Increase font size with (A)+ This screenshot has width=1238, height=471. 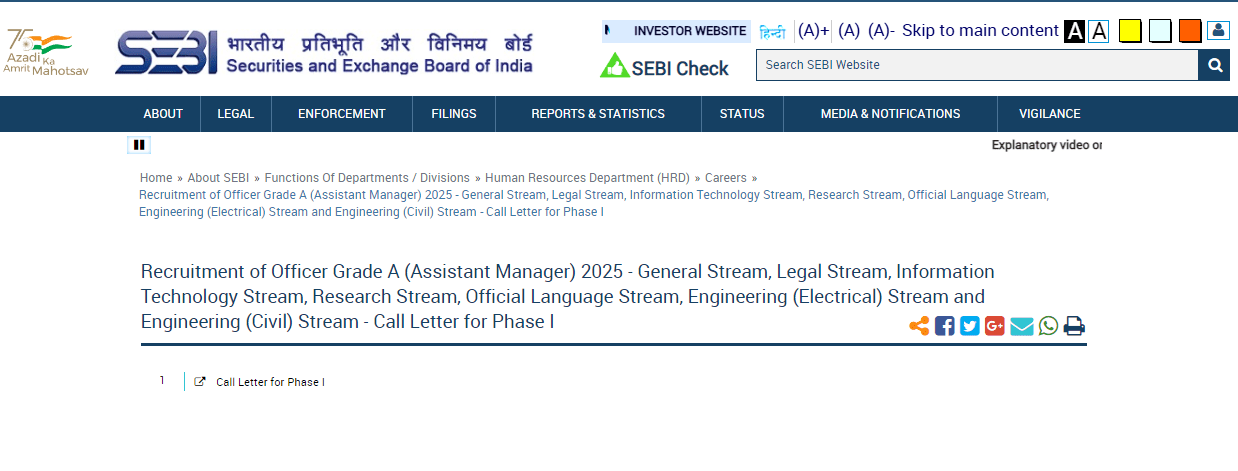tap(813, 31)
